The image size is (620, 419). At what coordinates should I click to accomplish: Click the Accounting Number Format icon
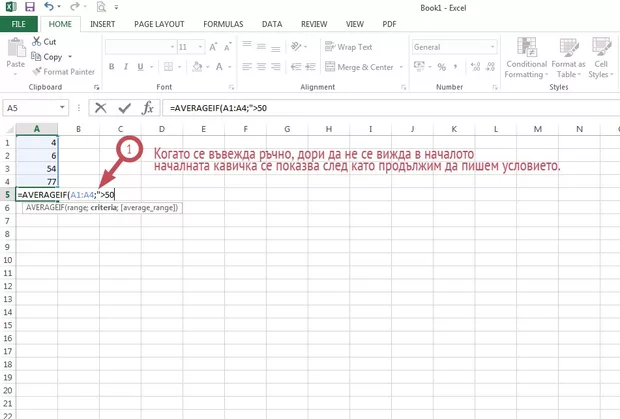pyautogui.click(x=419, y=66)
